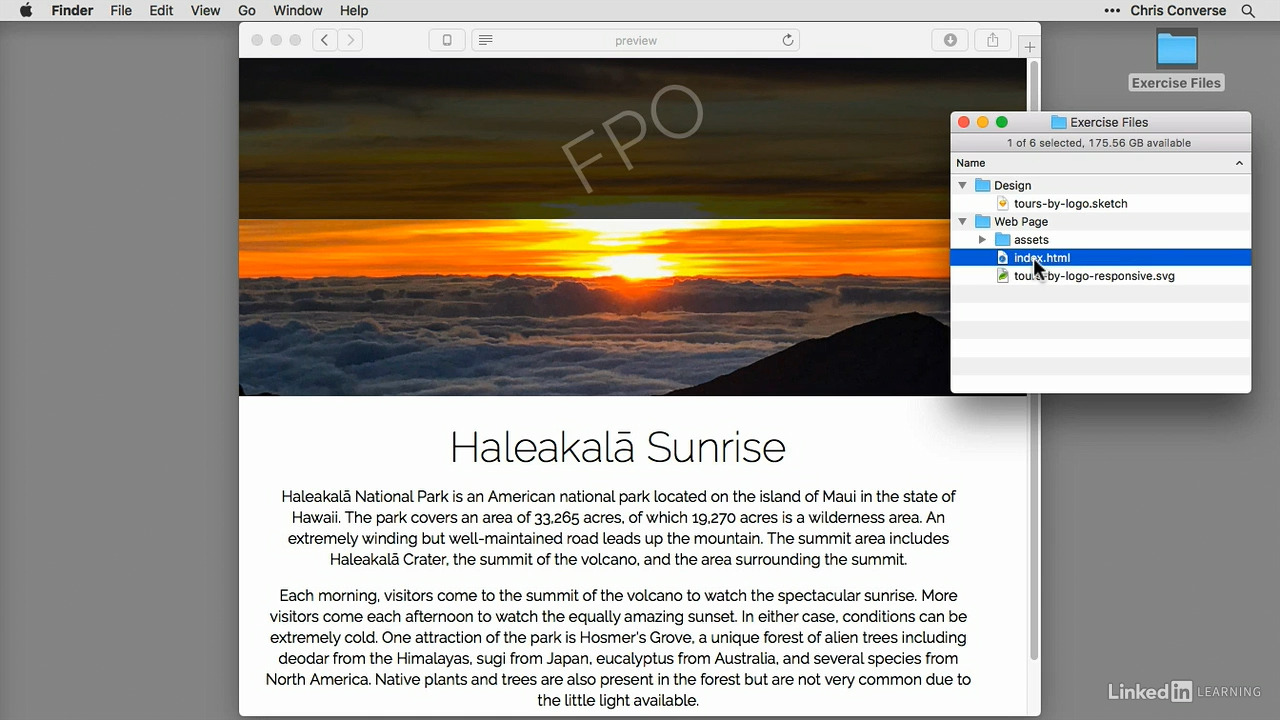The height and width of the screenshot is (720, 1280).
Task: Select the tours-by-logo.sketch file
Action: click(1070, 203)
